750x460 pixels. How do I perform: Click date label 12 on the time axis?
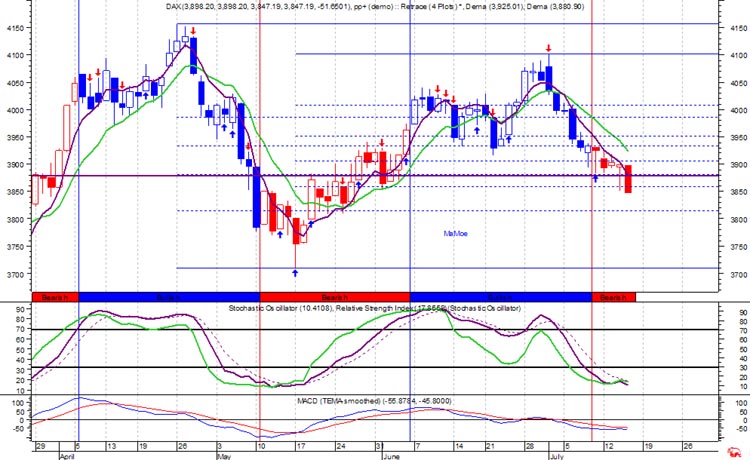click(x=608, y=447)
